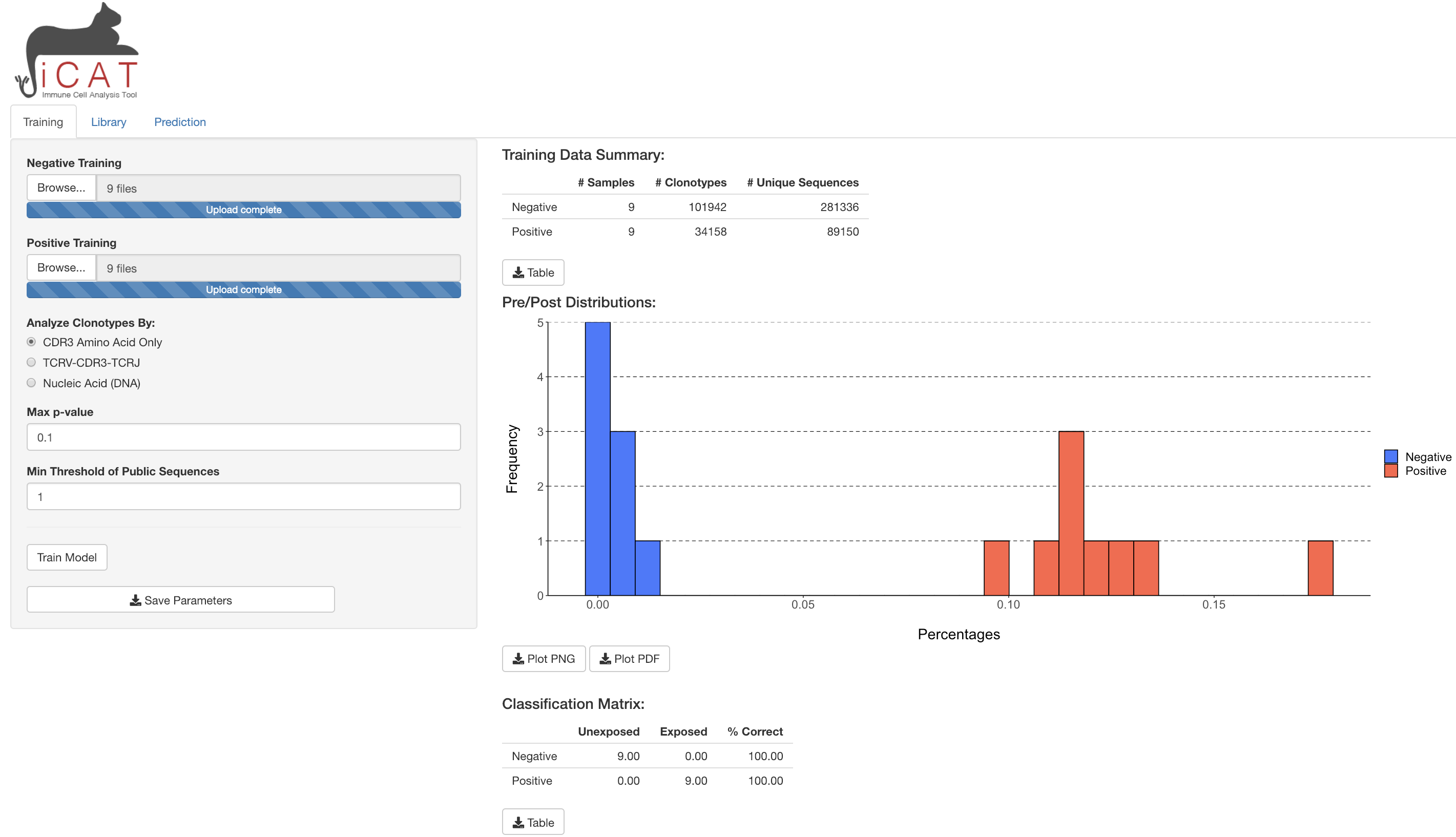This screenshot has width=1456, height=837.
Task: Download parameters with Save Parameters button
Action: point(180,600)
